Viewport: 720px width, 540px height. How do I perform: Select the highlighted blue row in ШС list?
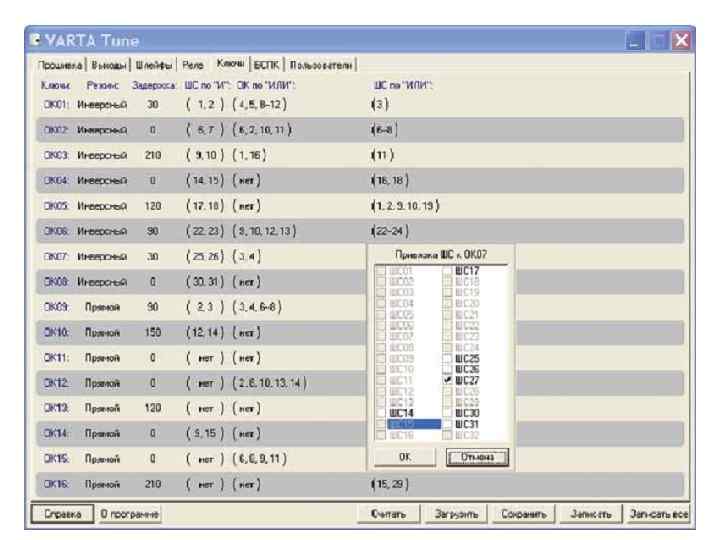[x=414, y=424]
